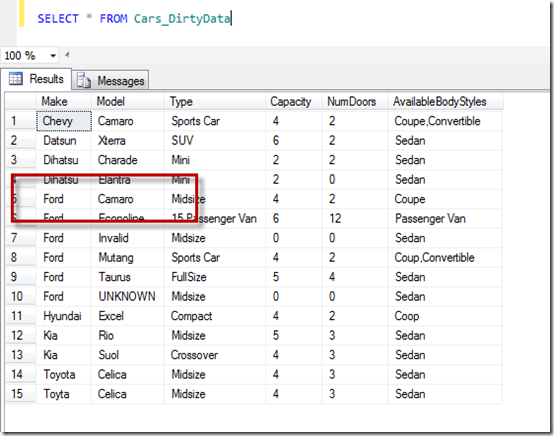Click row header number 15
The width and height of the screenshot is (554, 436).
[21, 394]
